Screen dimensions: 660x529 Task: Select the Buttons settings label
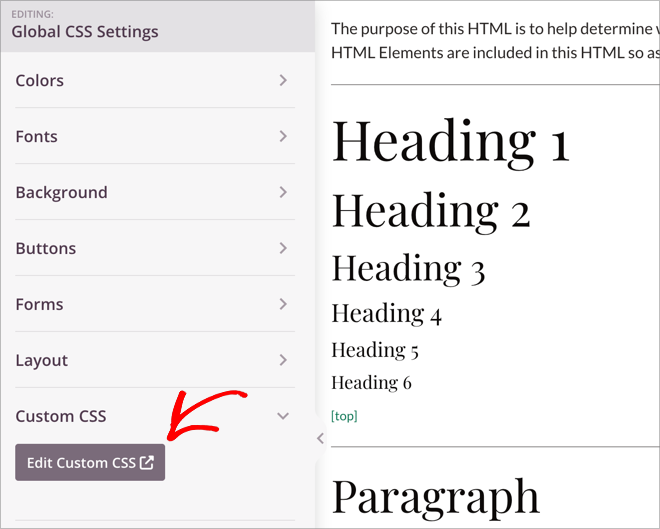pyautogui.click(x=46, y=248)
